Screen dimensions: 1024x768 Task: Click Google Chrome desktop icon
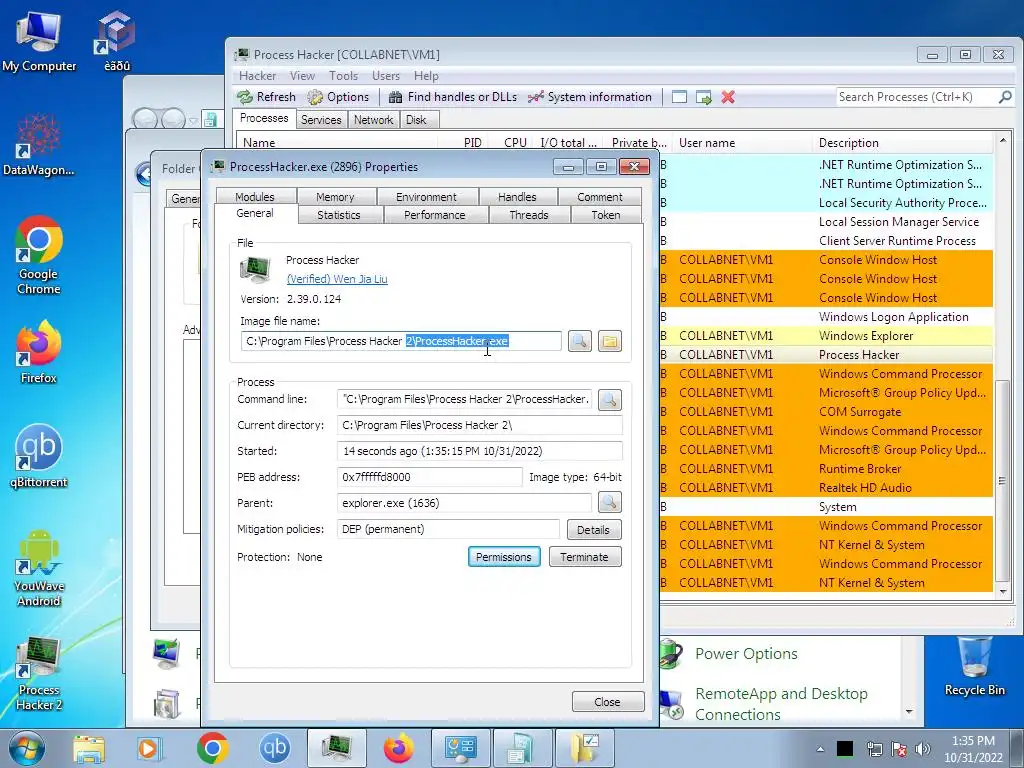[x=39, y=255]
